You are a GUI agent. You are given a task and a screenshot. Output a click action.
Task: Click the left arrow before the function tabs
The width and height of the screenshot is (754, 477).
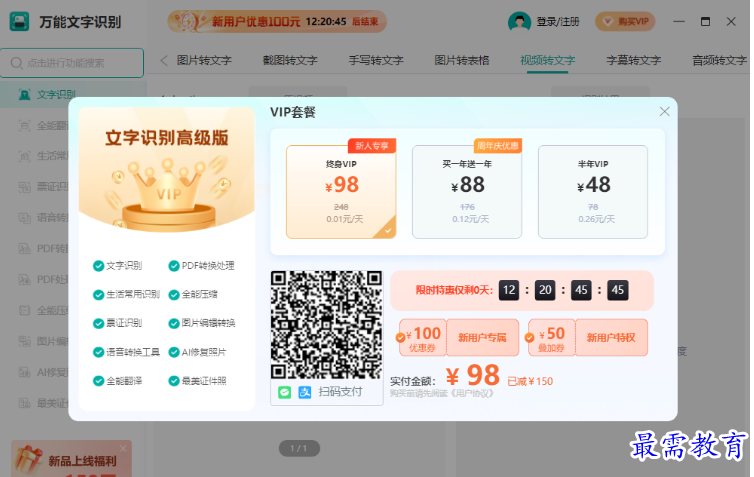click(x=164, y=61)
